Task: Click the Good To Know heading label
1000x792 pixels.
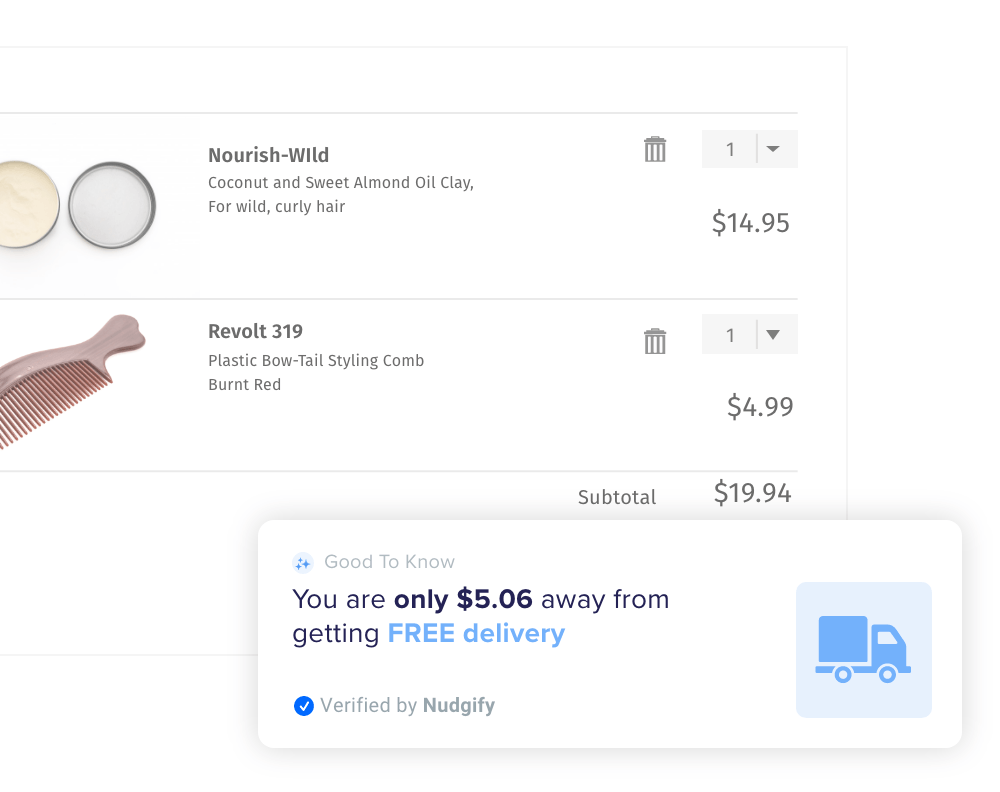Action: [x=390, y=562]
